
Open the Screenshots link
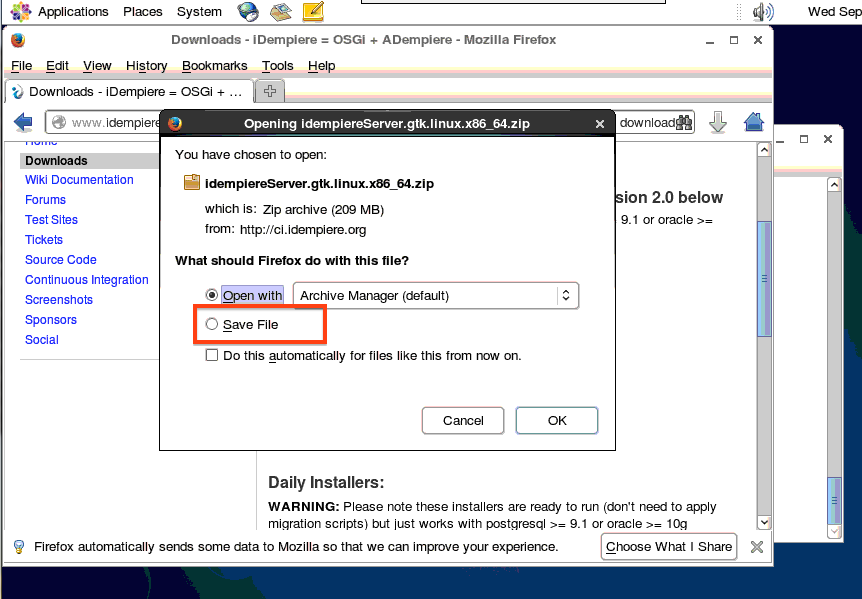click(59, 300)
